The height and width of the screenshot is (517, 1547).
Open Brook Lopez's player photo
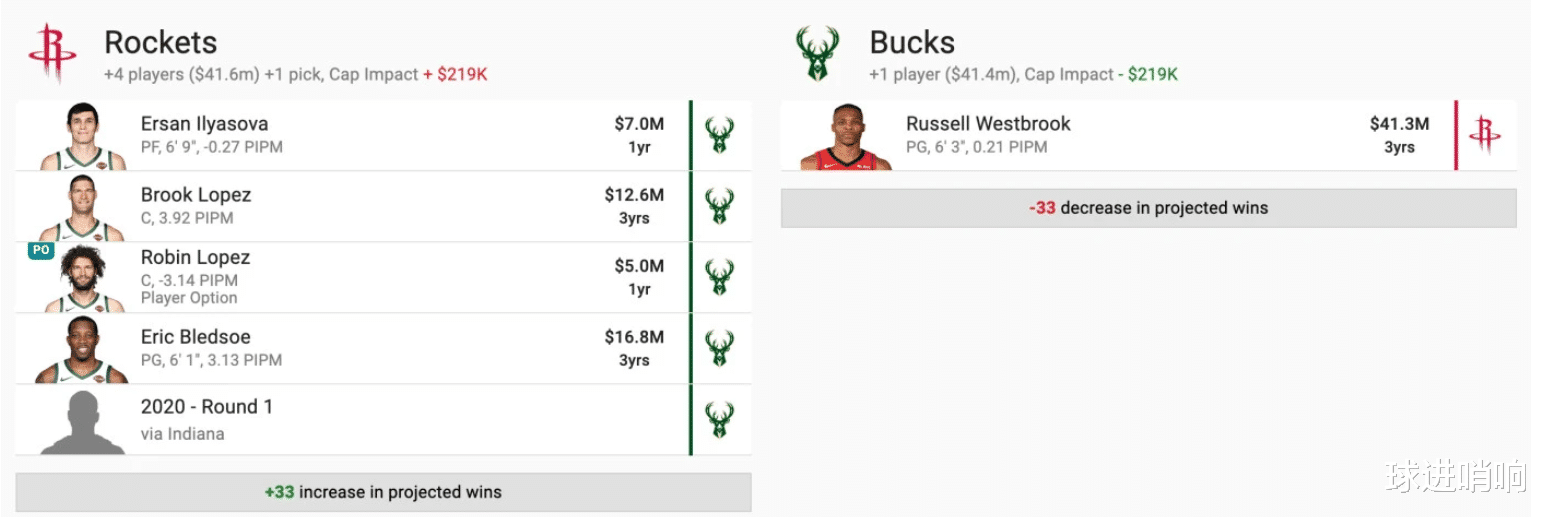click(83, 208)
